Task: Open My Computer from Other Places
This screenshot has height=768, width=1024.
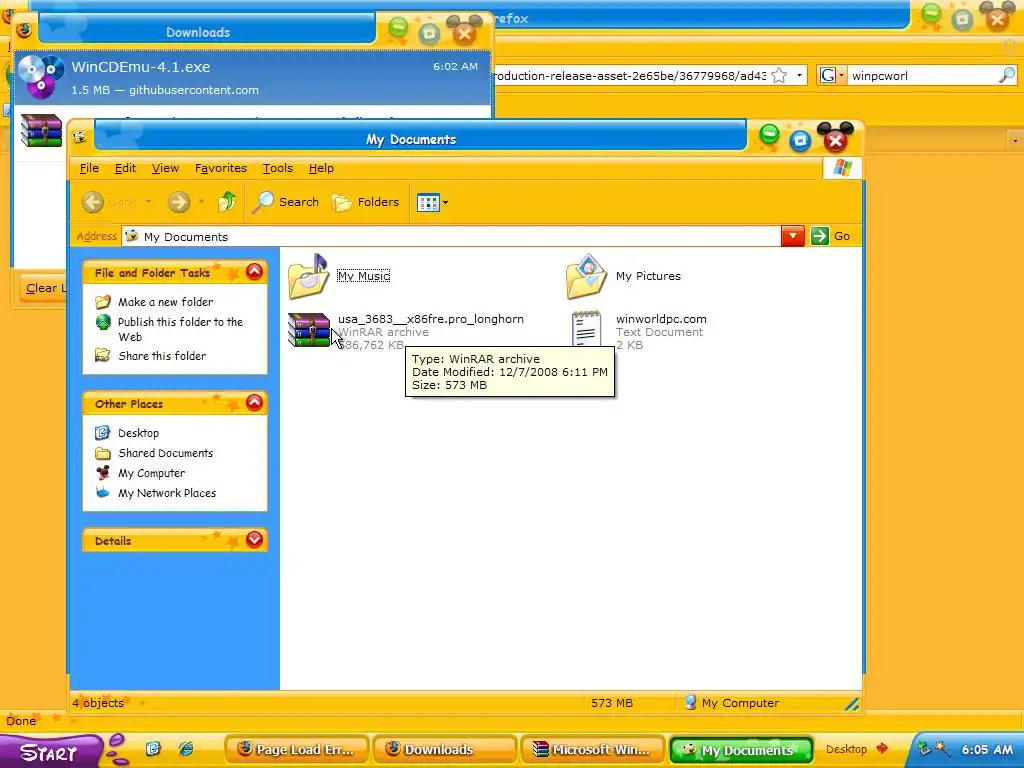Action: pyautogui.click(x=152, y=473)
